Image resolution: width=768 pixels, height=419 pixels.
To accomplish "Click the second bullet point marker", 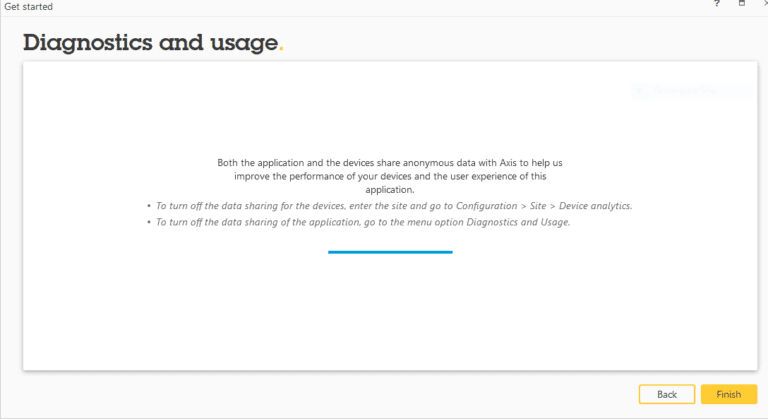I will coord(148,222).
